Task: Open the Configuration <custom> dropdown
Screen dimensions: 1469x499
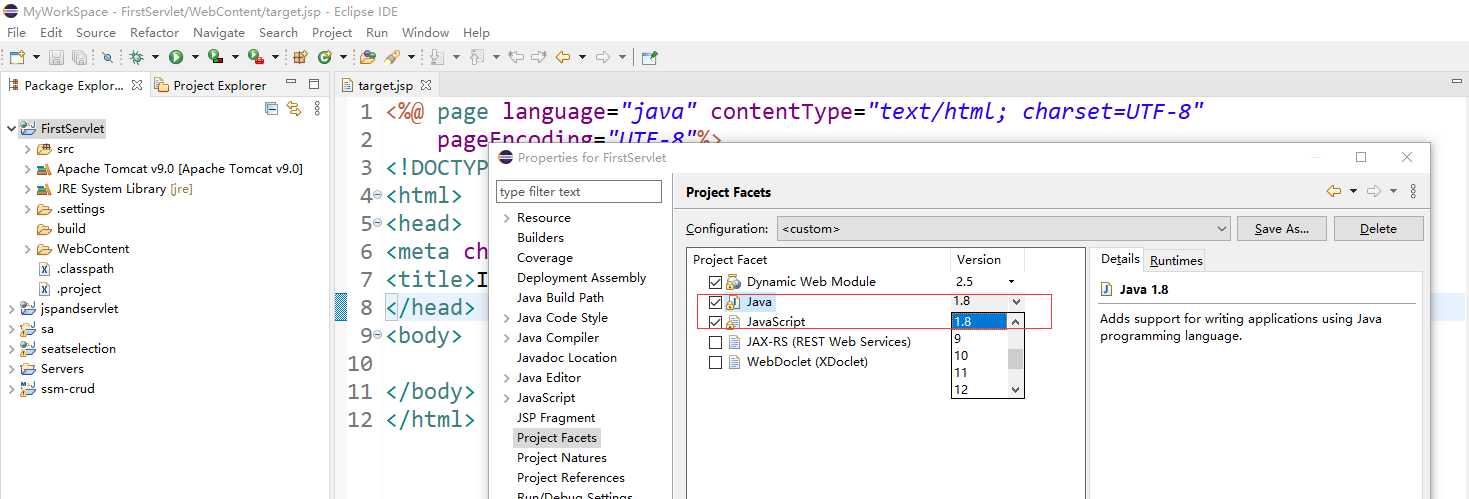Action: pyautogui.click(x=1003, y=229)
